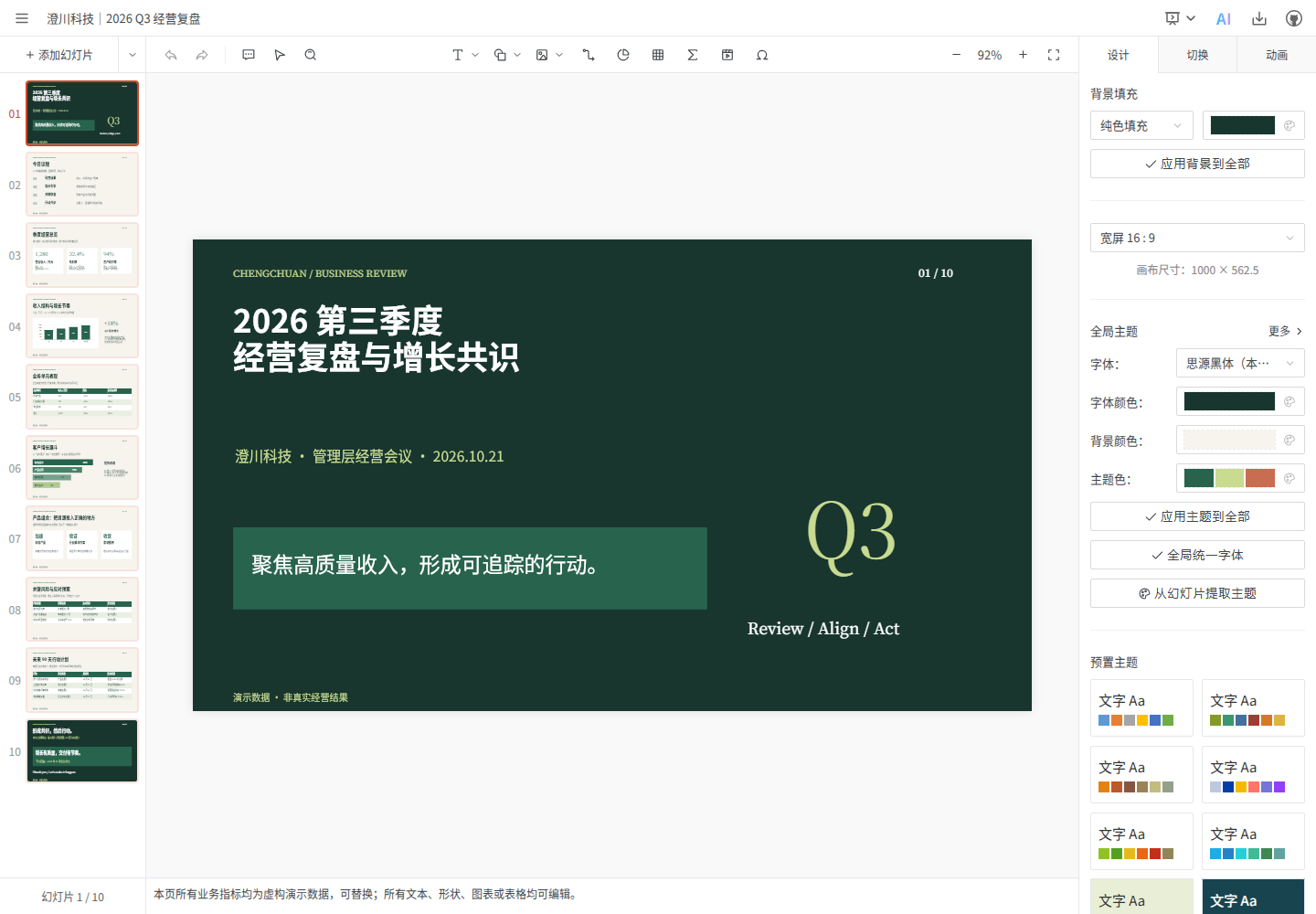Redo the last action

[x=202, y=55]
